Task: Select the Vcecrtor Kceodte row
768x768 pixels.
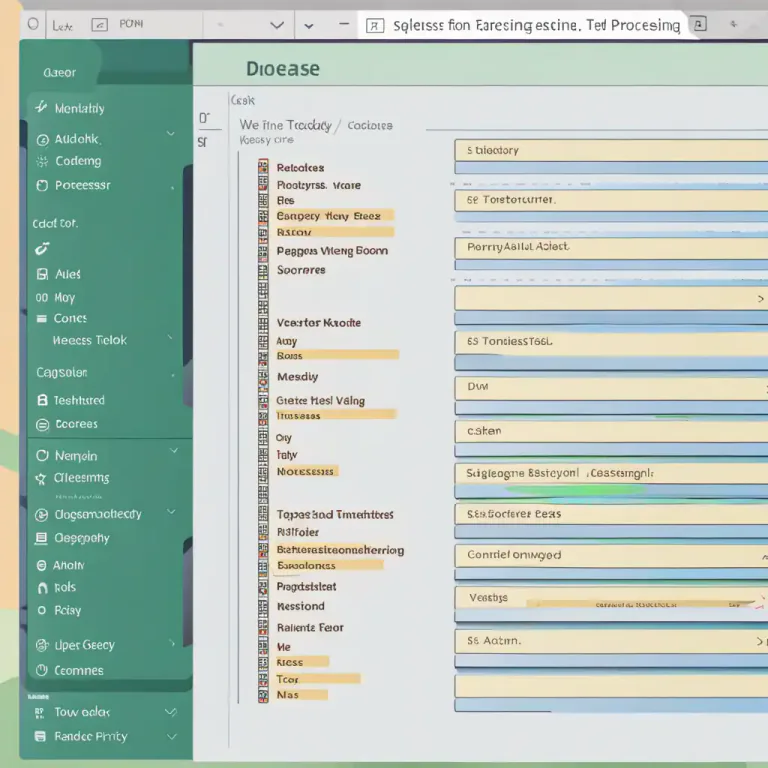Action: coord(318,323)
